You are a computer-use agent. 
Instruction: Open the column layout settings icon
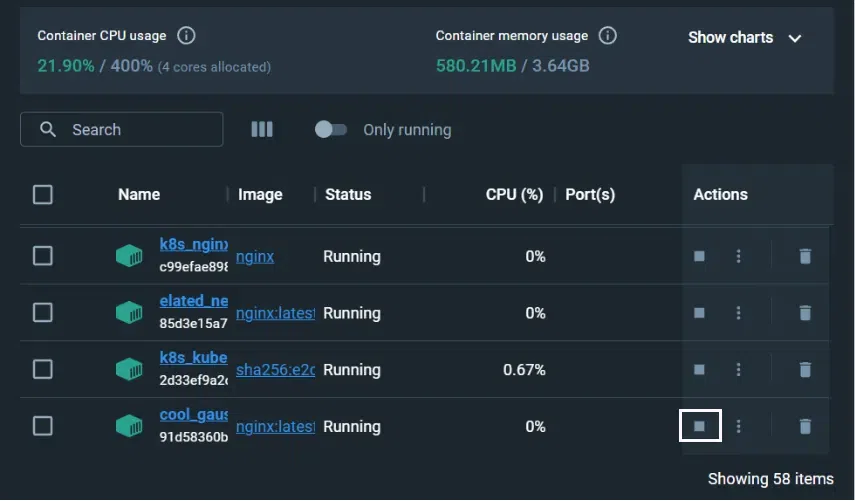[262, 129]
